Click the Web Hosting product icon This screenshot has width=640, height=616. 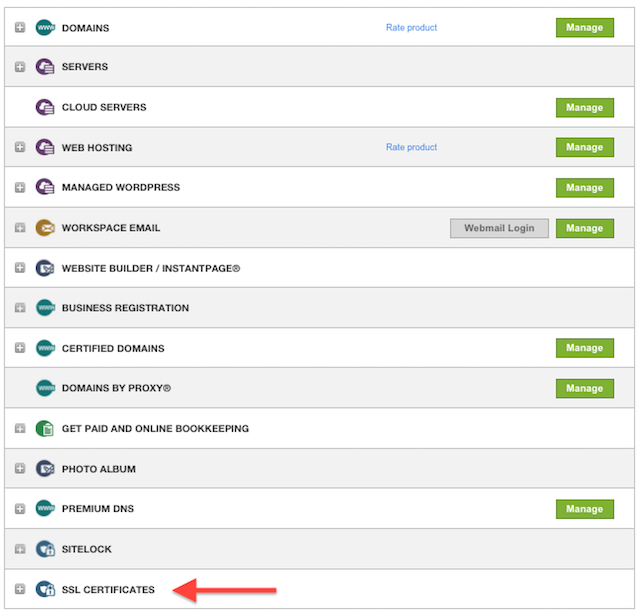click(x=45, y=147)
